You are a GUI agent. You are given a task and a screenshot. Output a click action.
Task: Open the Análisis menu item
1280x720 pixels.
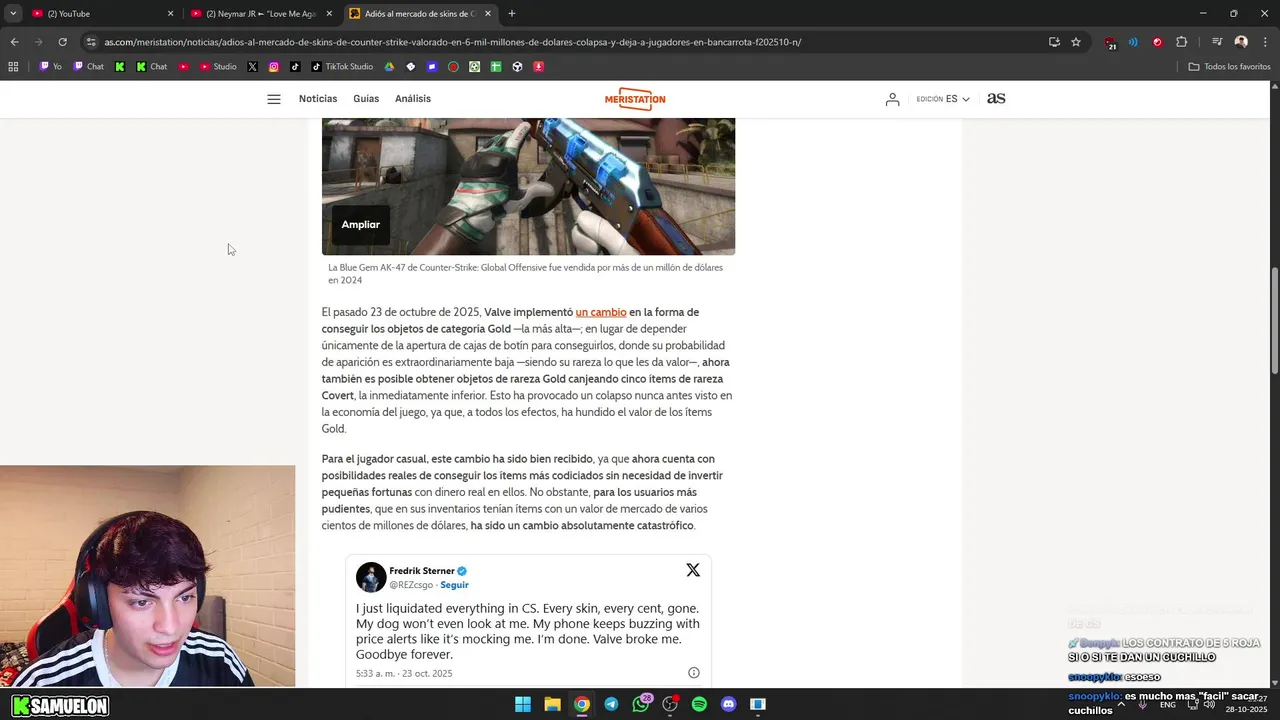click(x=413, y=99)
